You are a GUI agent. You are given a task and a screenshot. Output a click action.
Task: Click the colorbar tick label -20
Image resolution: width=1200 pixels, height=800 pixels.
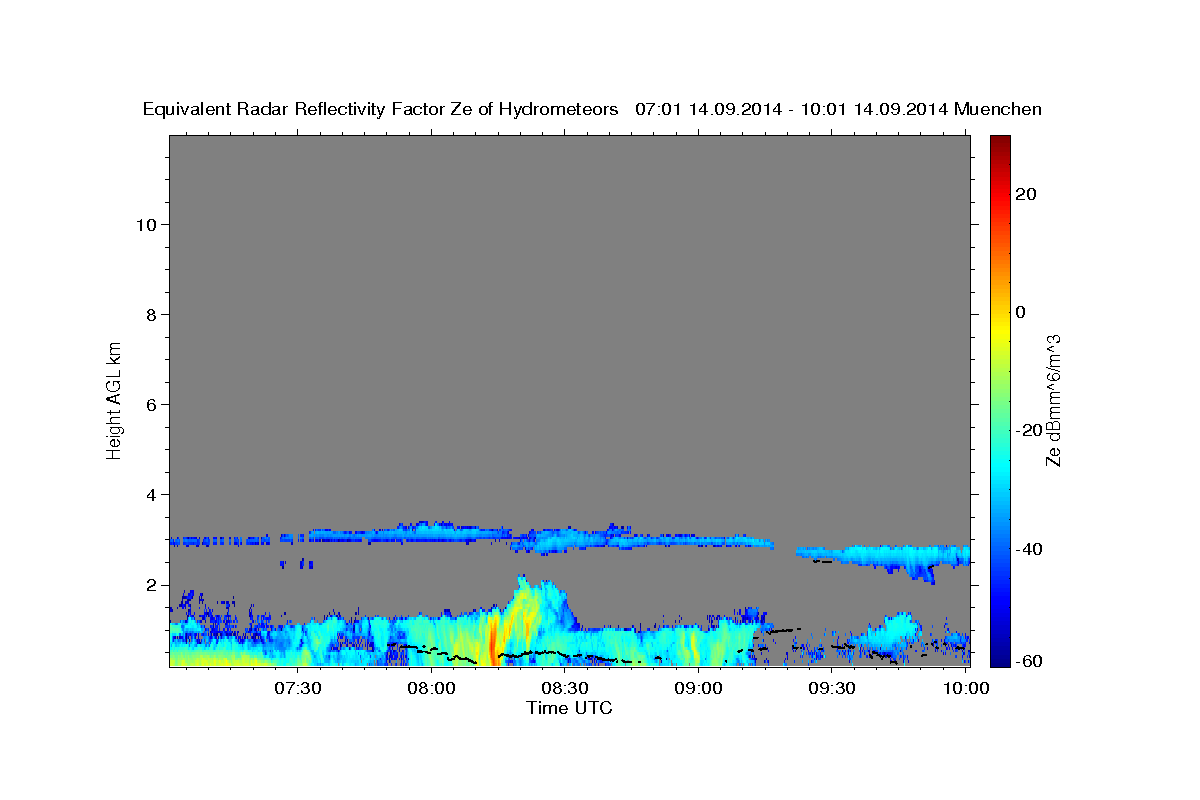1028,430
